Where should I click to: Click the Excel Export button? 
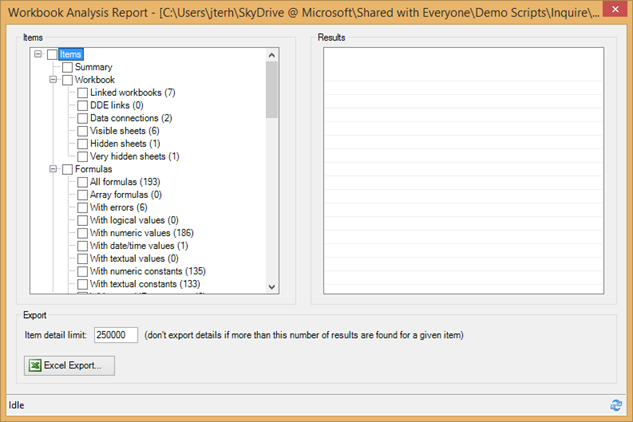coord(69,365)
